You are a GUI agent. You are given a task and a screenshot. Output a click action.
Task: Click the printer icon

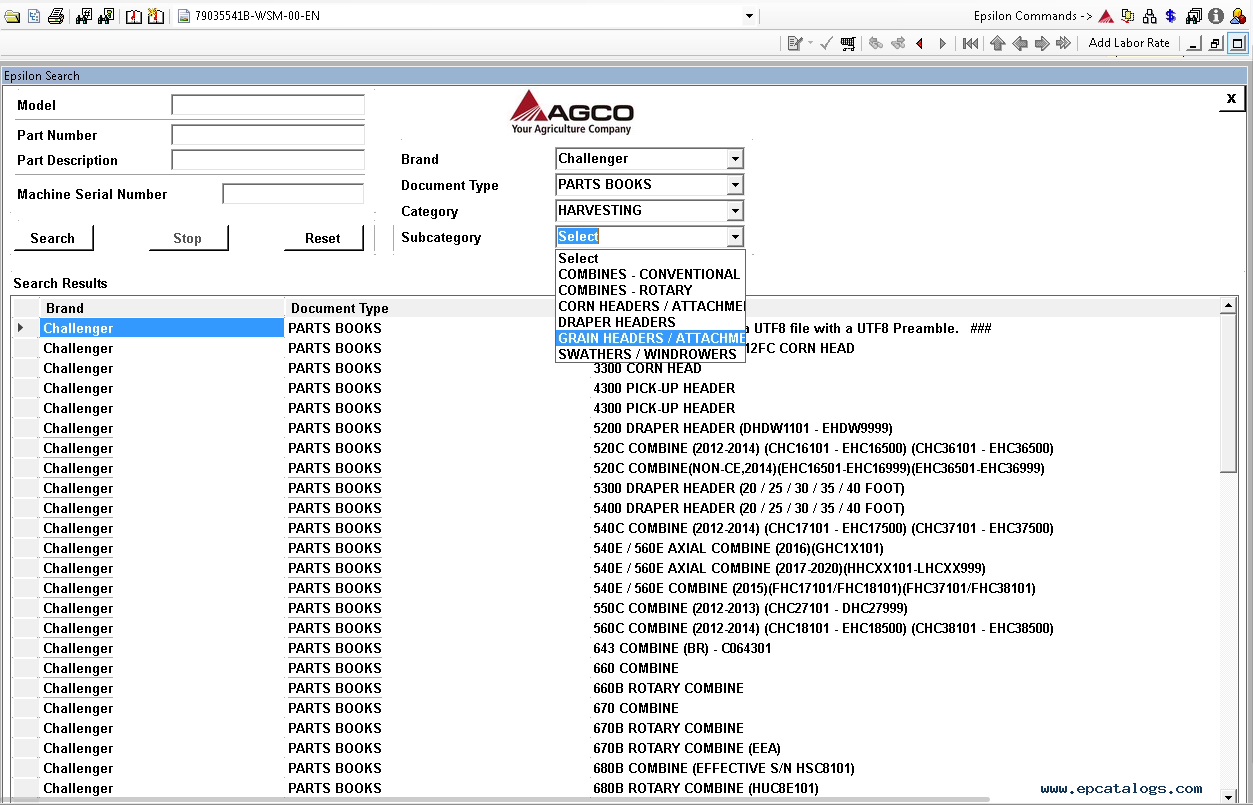[56, 16]
